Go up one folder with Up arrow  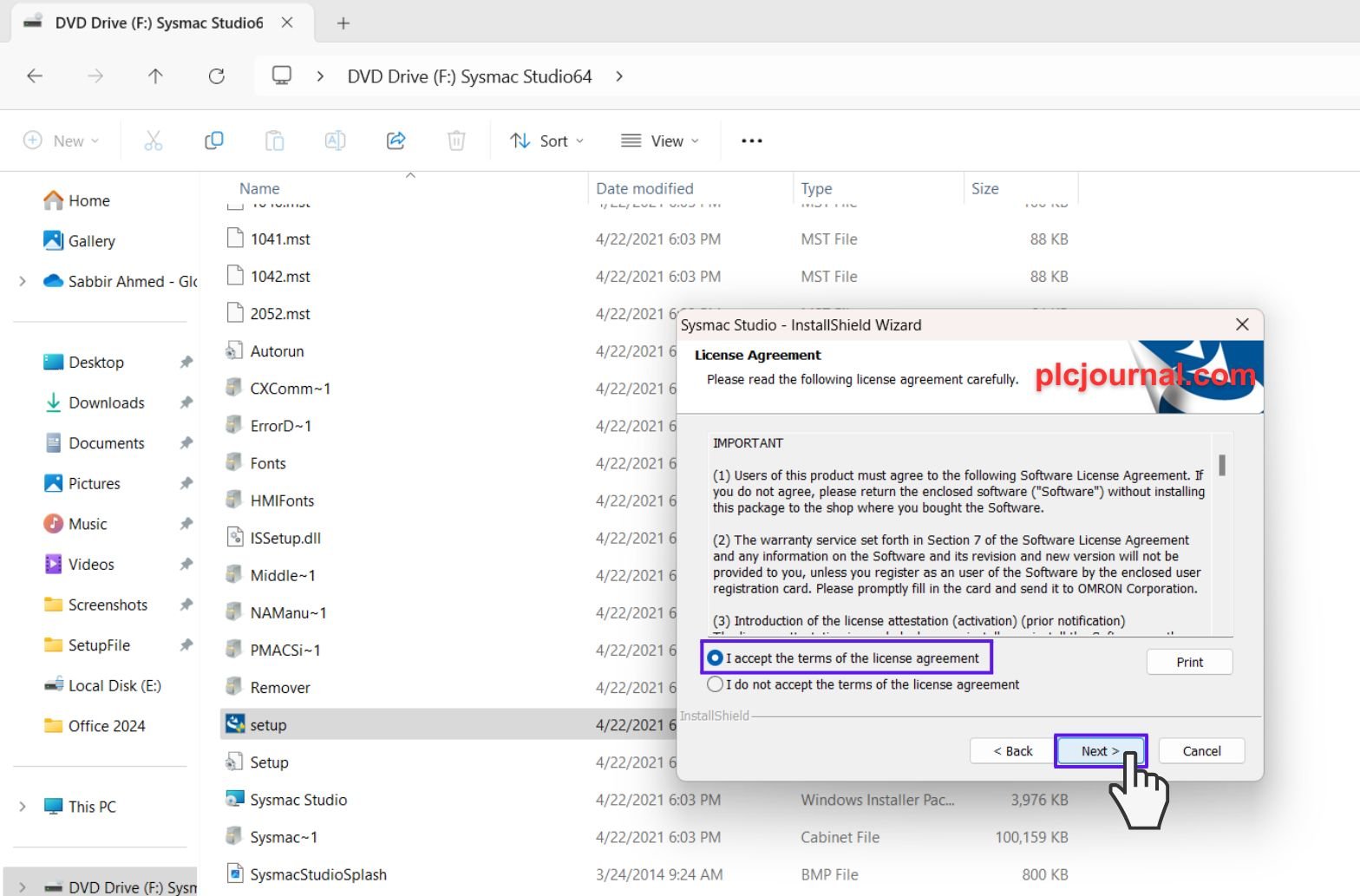(x=155, y=76)
